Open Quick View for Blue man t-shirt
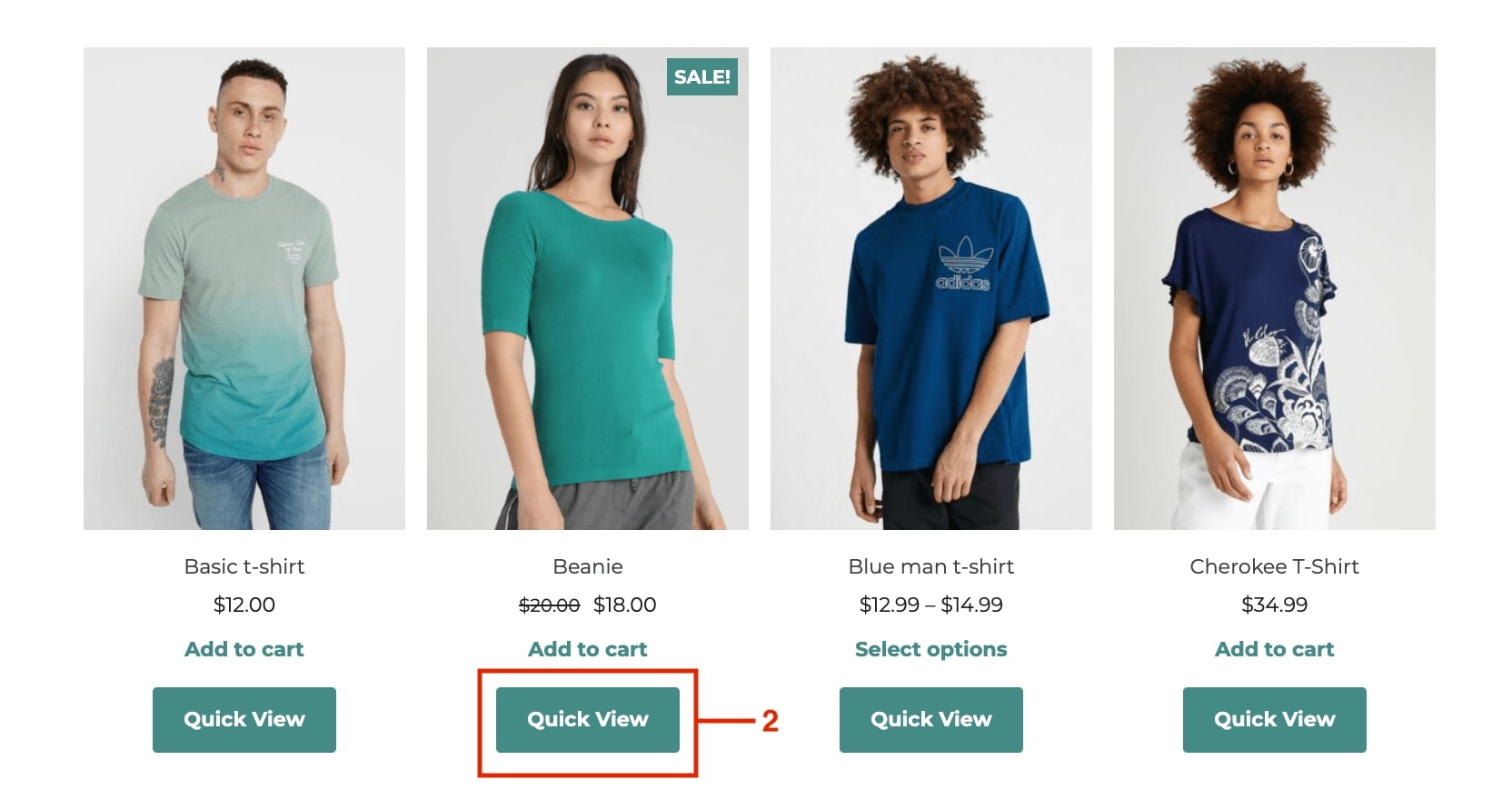 [x=931, y=720]
